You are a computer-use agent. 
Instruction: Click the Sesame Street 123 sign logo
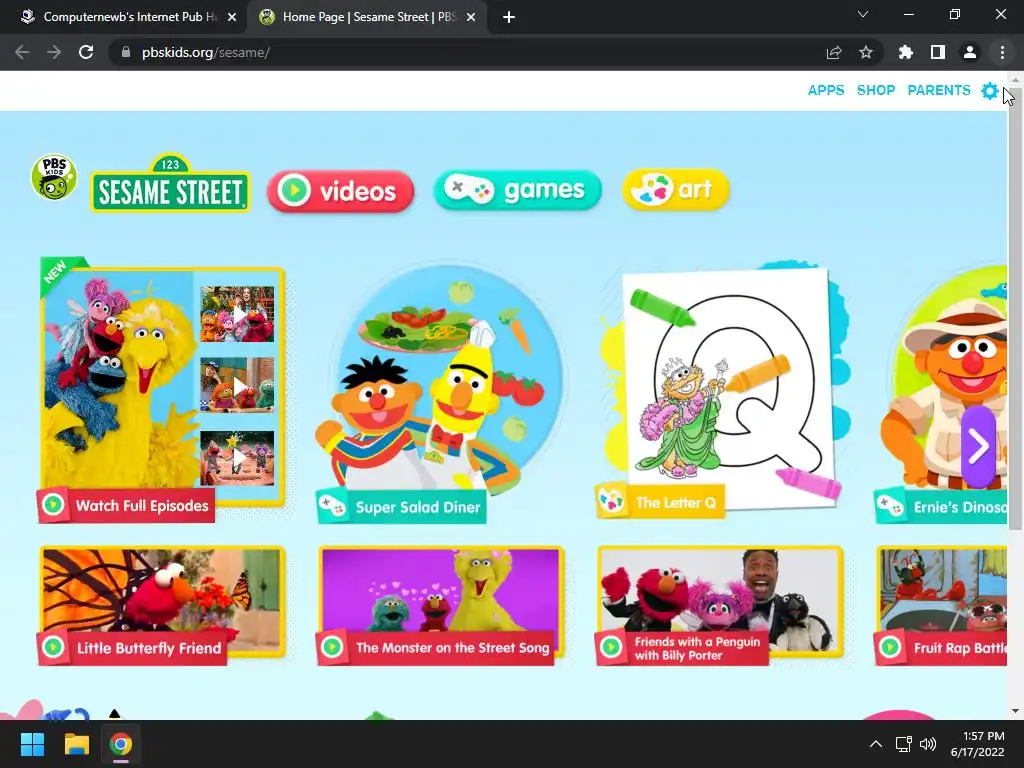tap(170, 184)
